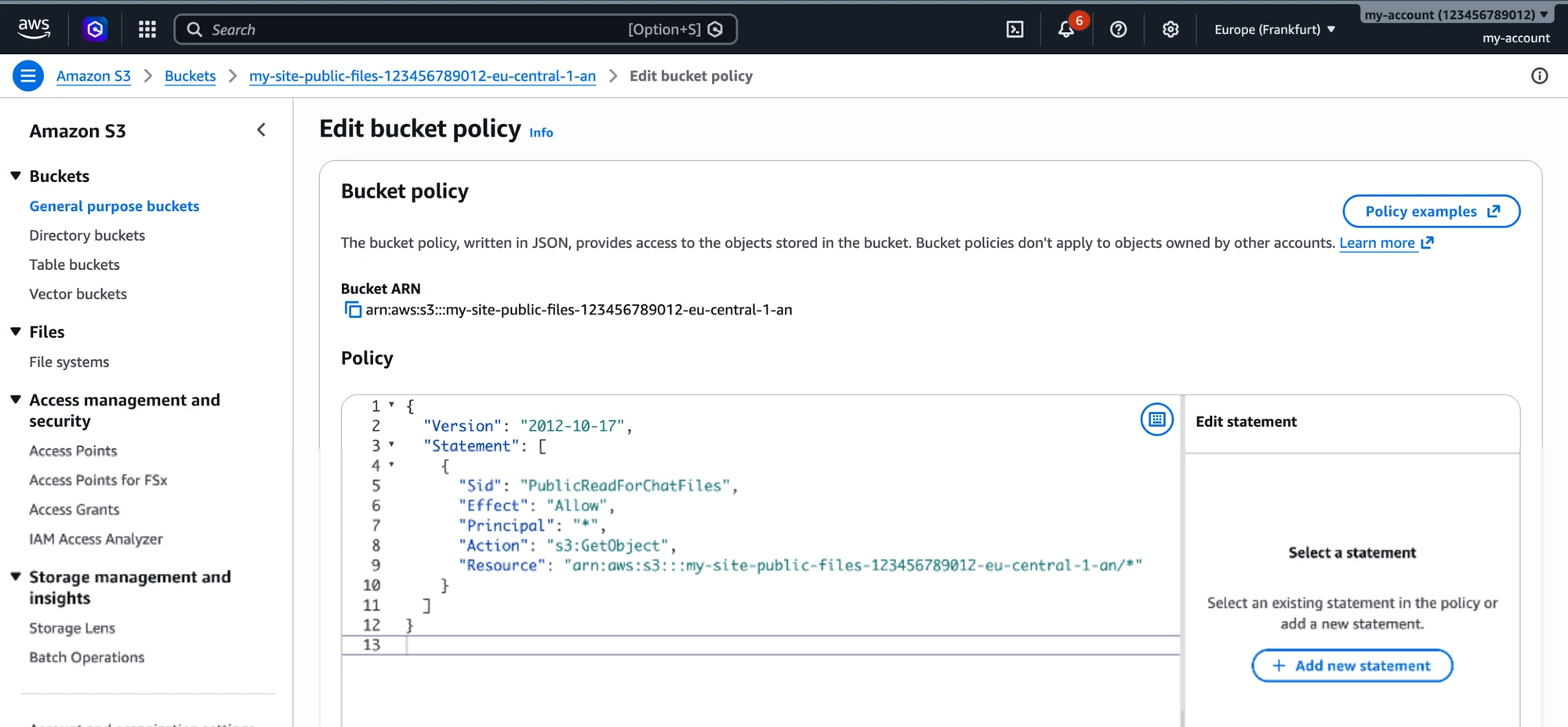Select Europe (Frankfurt) region dropdown
This screenshot has width=1568, height=727.
point(1275,29)
